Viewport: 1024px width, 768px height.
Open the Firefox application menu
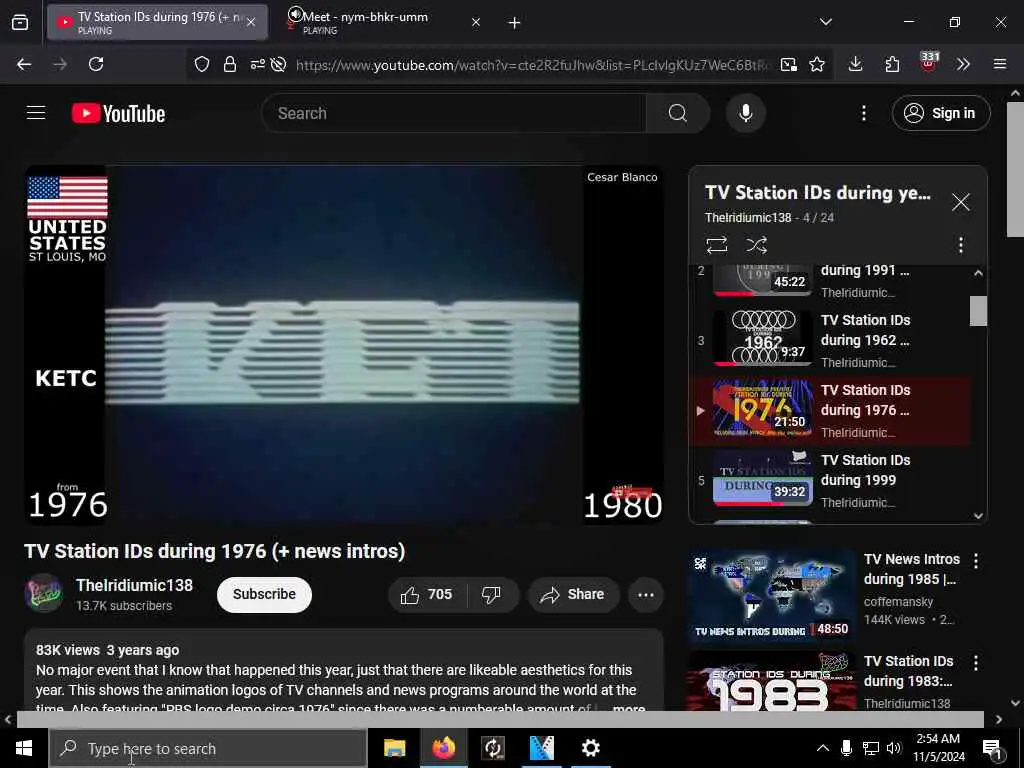(1000, 64)
